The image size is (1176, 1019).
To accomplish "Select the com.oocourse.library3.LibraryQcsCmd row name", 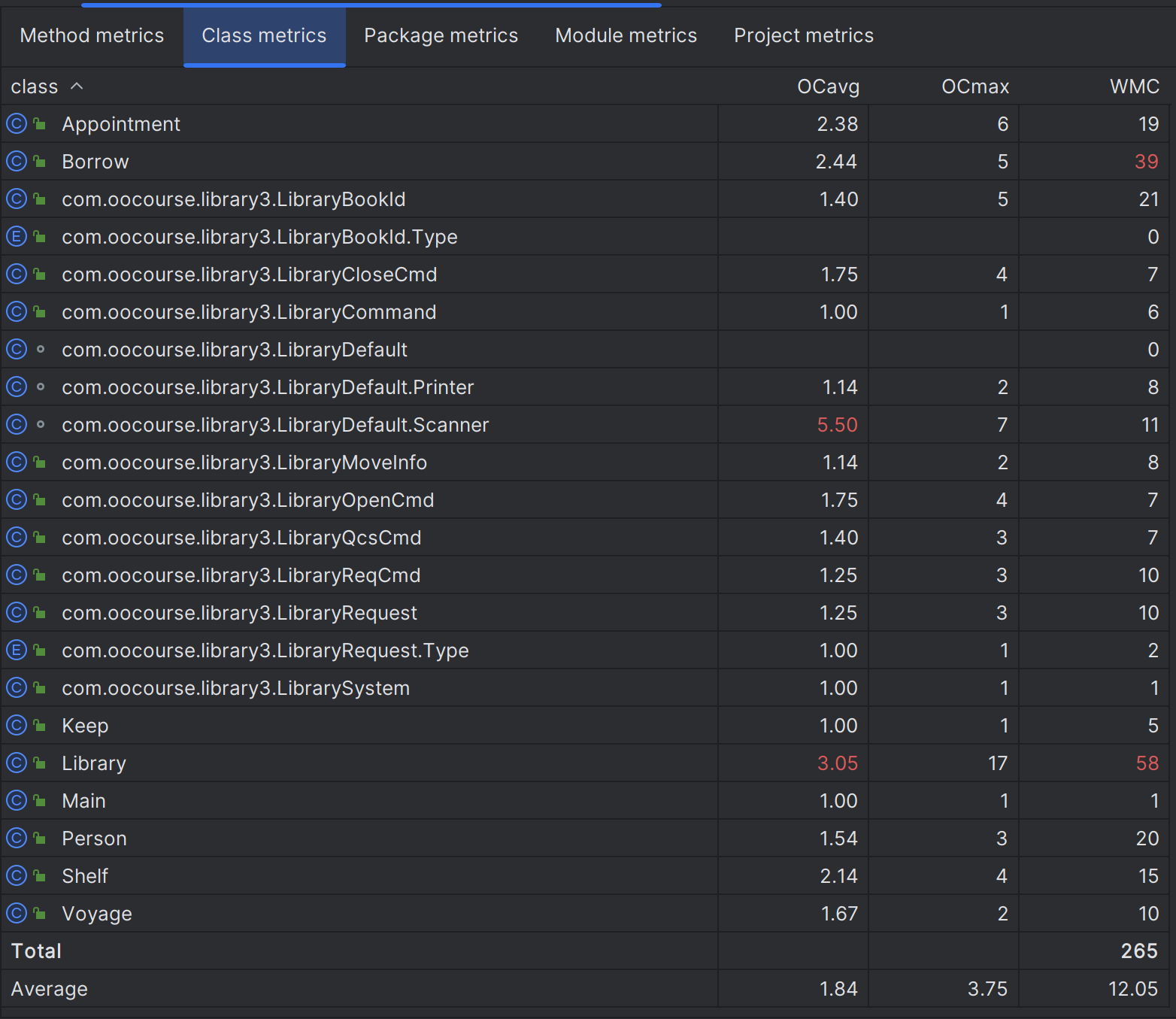I will [x=241, y=538].
